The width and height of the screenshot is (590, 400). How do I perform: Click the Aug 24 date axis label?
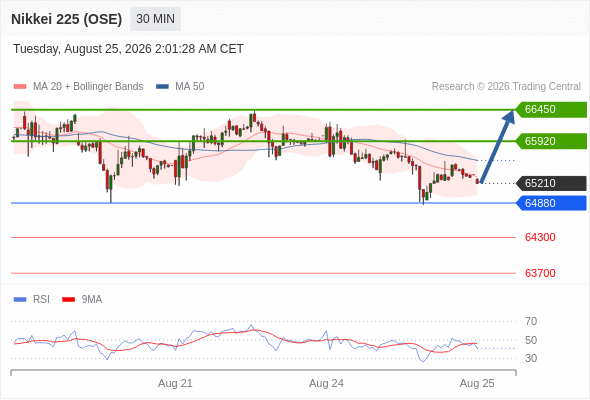(x=326, y=383)
